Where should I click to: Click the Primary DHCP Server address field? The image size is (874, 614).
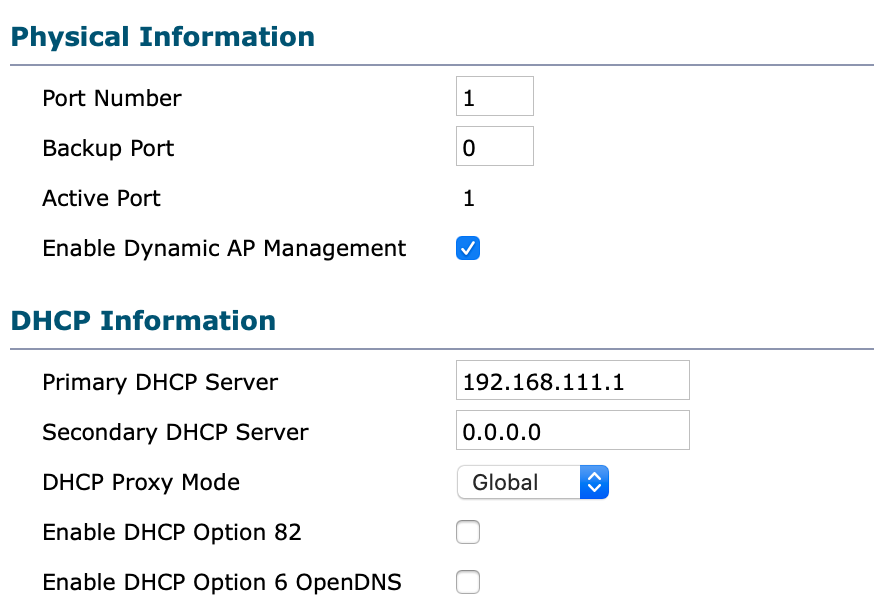pos(572,381)
